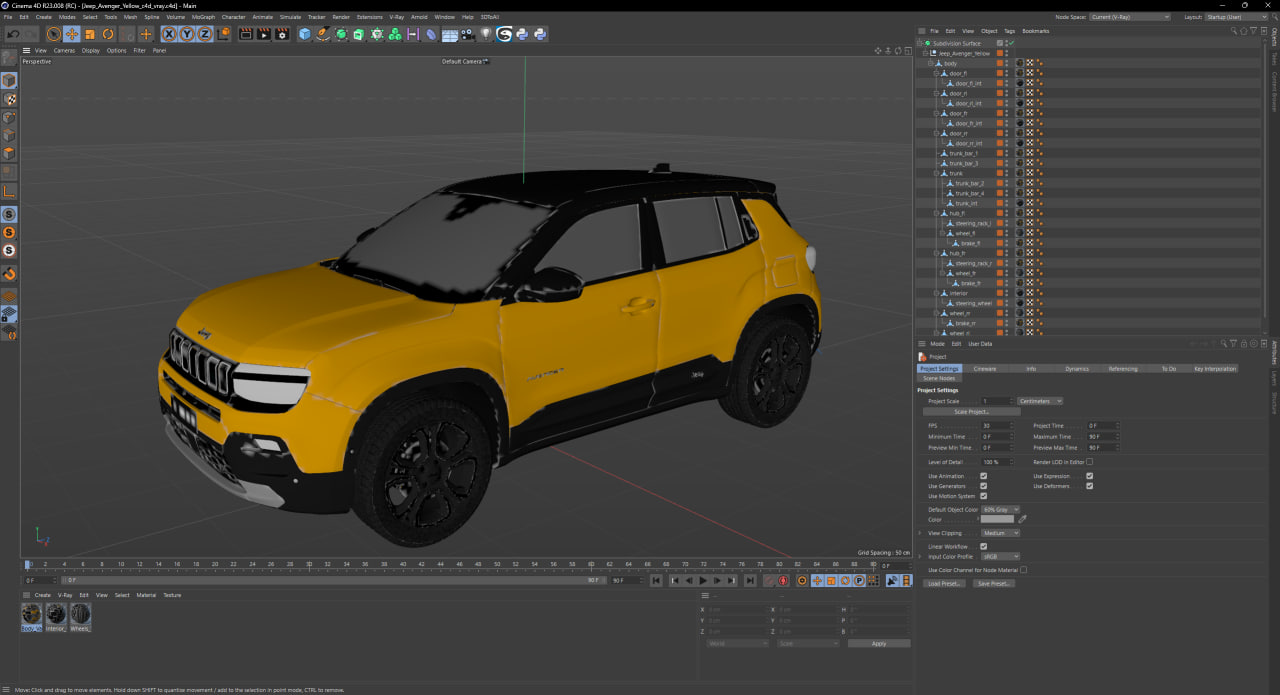Render the active view
The height and width of the screenshot is (695, 1280).
246,34
